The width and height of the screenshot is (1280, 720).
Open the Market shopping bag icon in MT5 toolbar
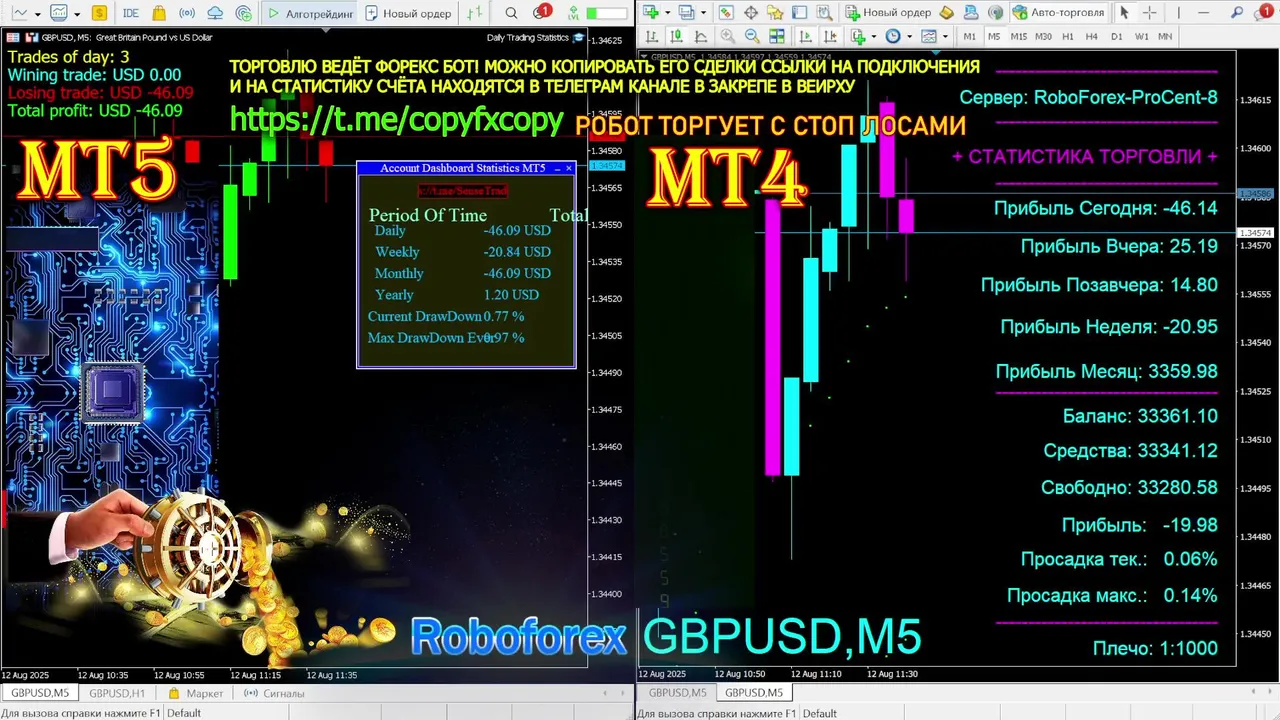coord(159,13)
